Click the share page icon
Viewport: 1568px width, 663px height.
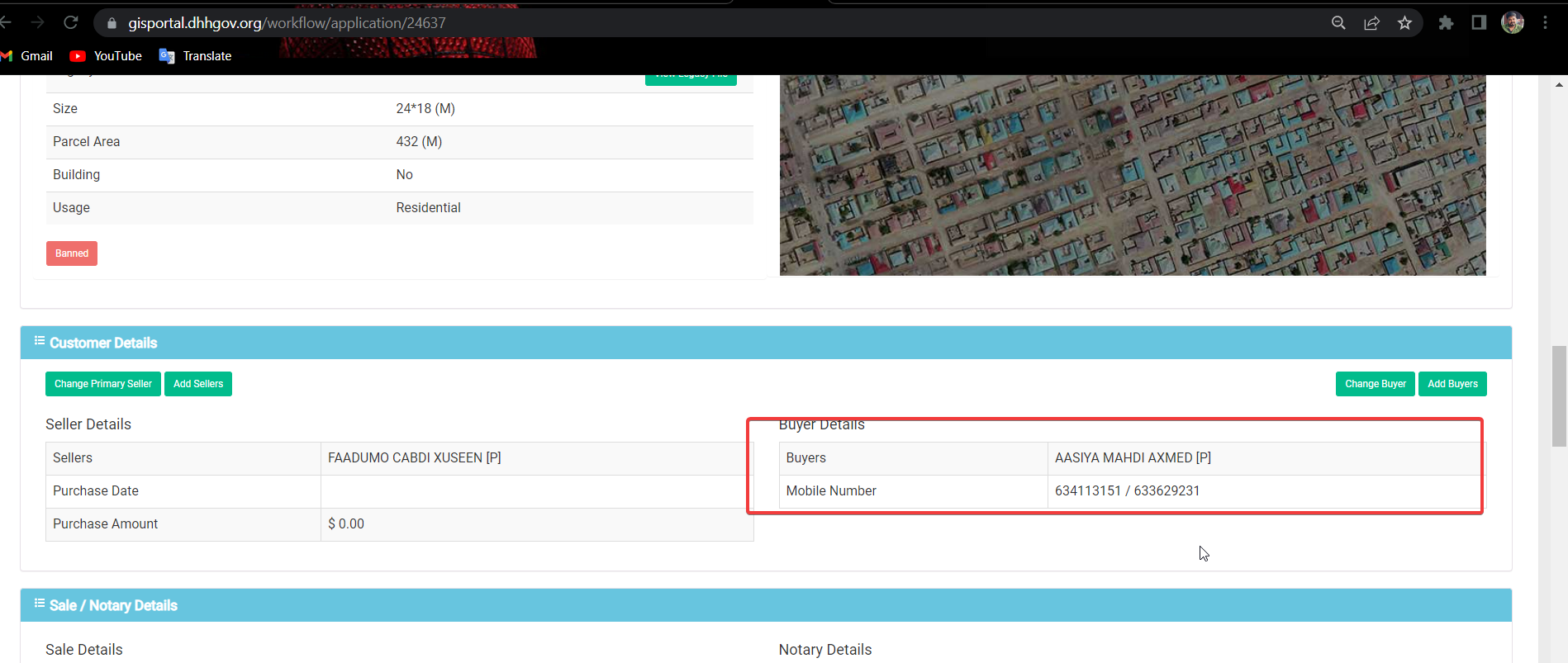click(x=1371, y=23)
